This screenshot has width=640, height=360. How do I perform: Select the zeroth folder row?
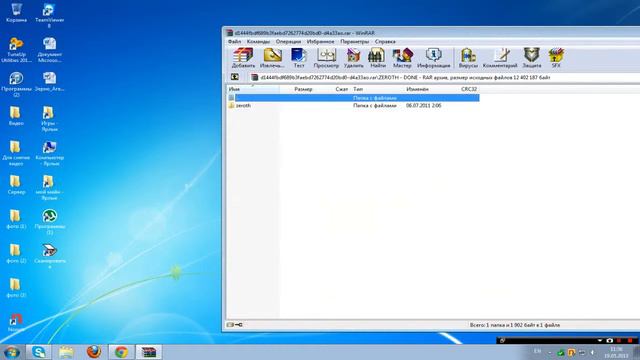tap(353, 105)
